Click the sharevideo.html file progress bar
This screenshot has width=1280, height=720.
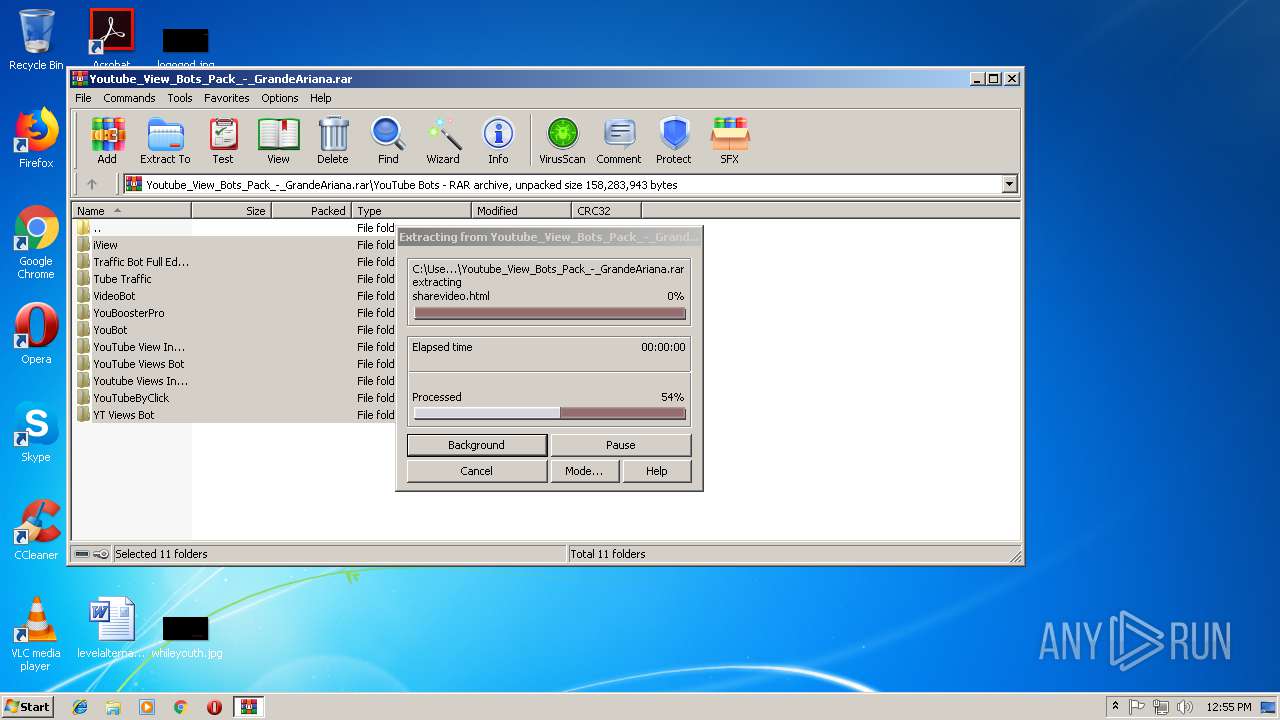(x=550, y=313)
